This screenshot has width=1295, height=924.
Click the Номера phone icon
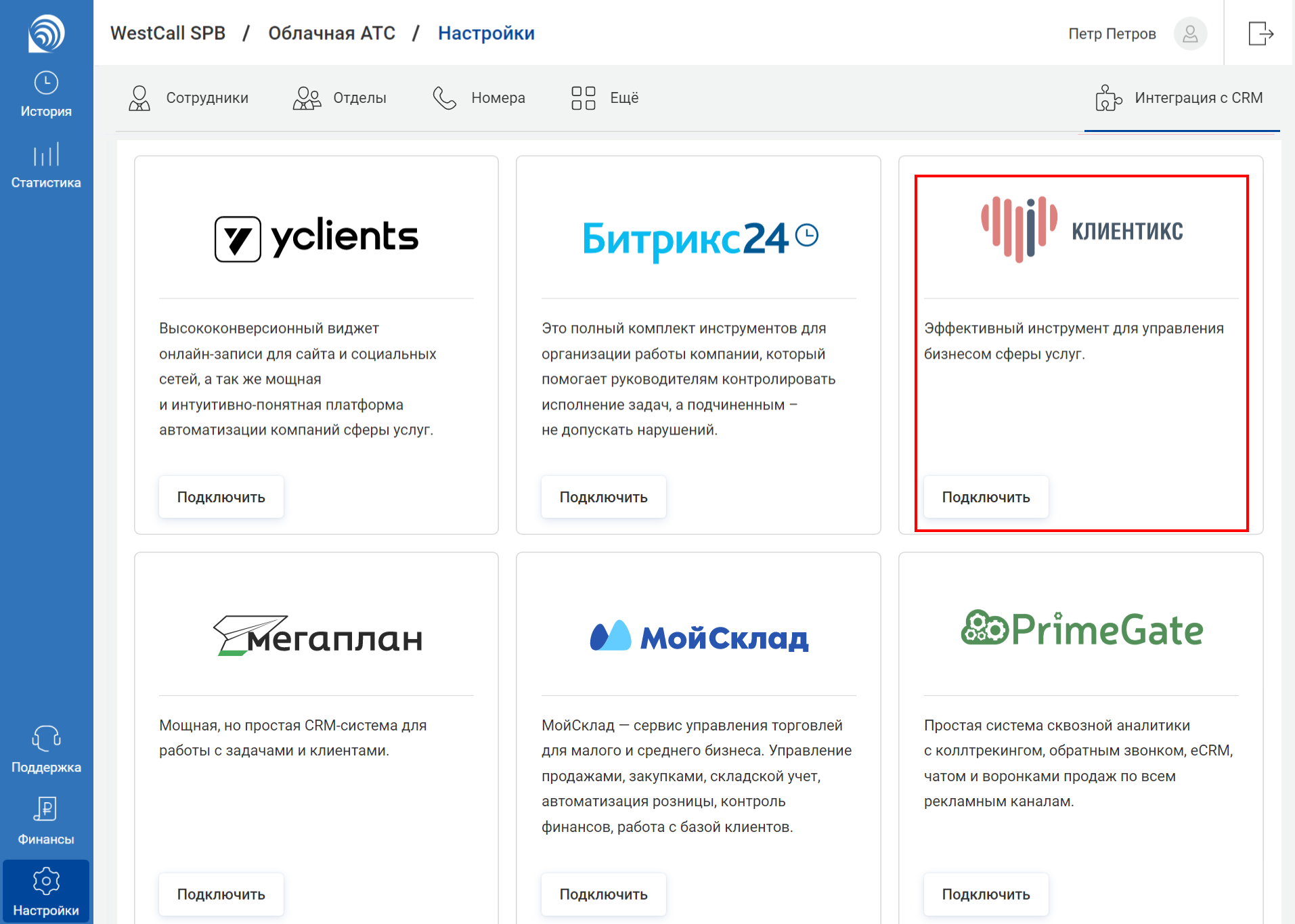[x=445, y=98]
